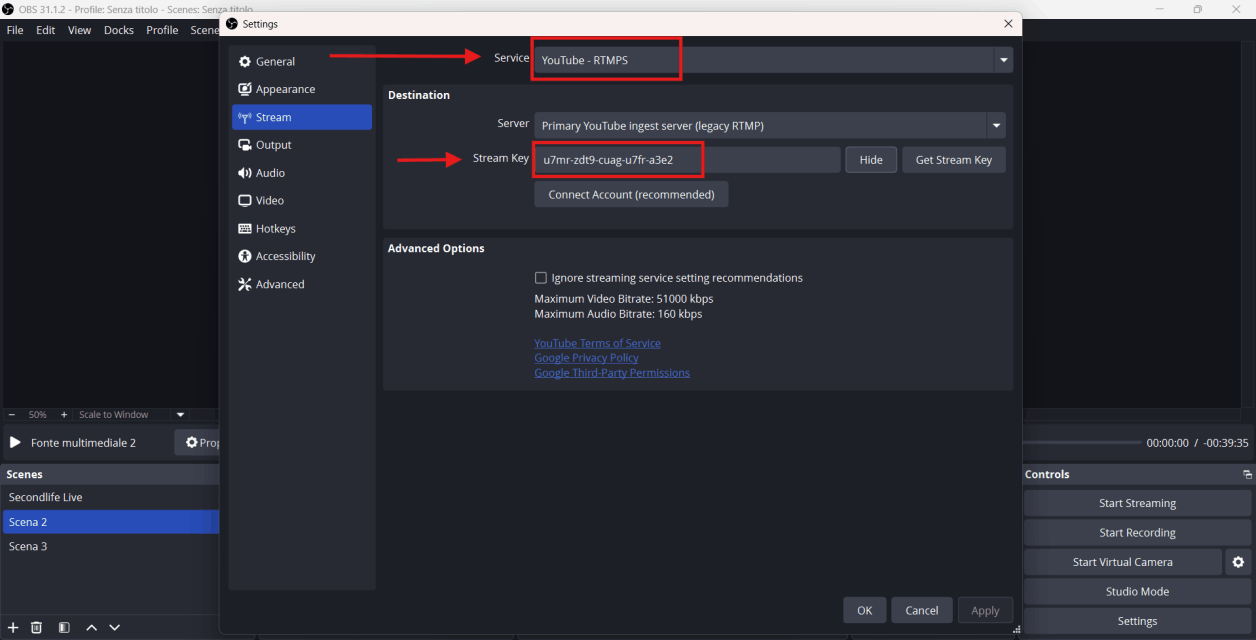Open the View menu in OBS

click(x=80, y=30)
